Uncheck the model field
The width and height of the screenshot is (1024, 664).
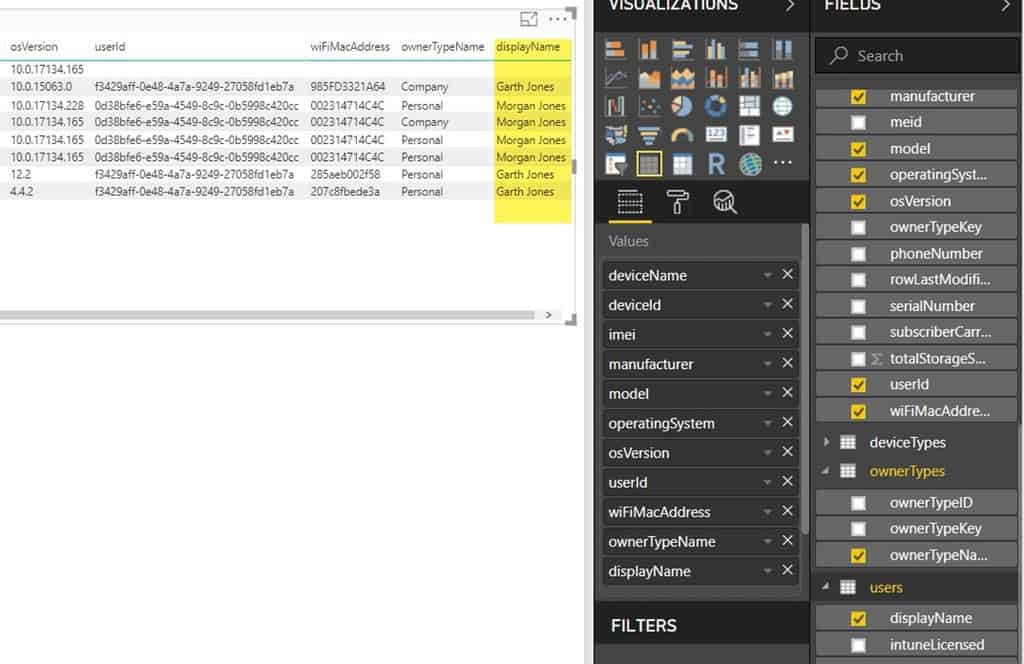click(x=858, y=149)
